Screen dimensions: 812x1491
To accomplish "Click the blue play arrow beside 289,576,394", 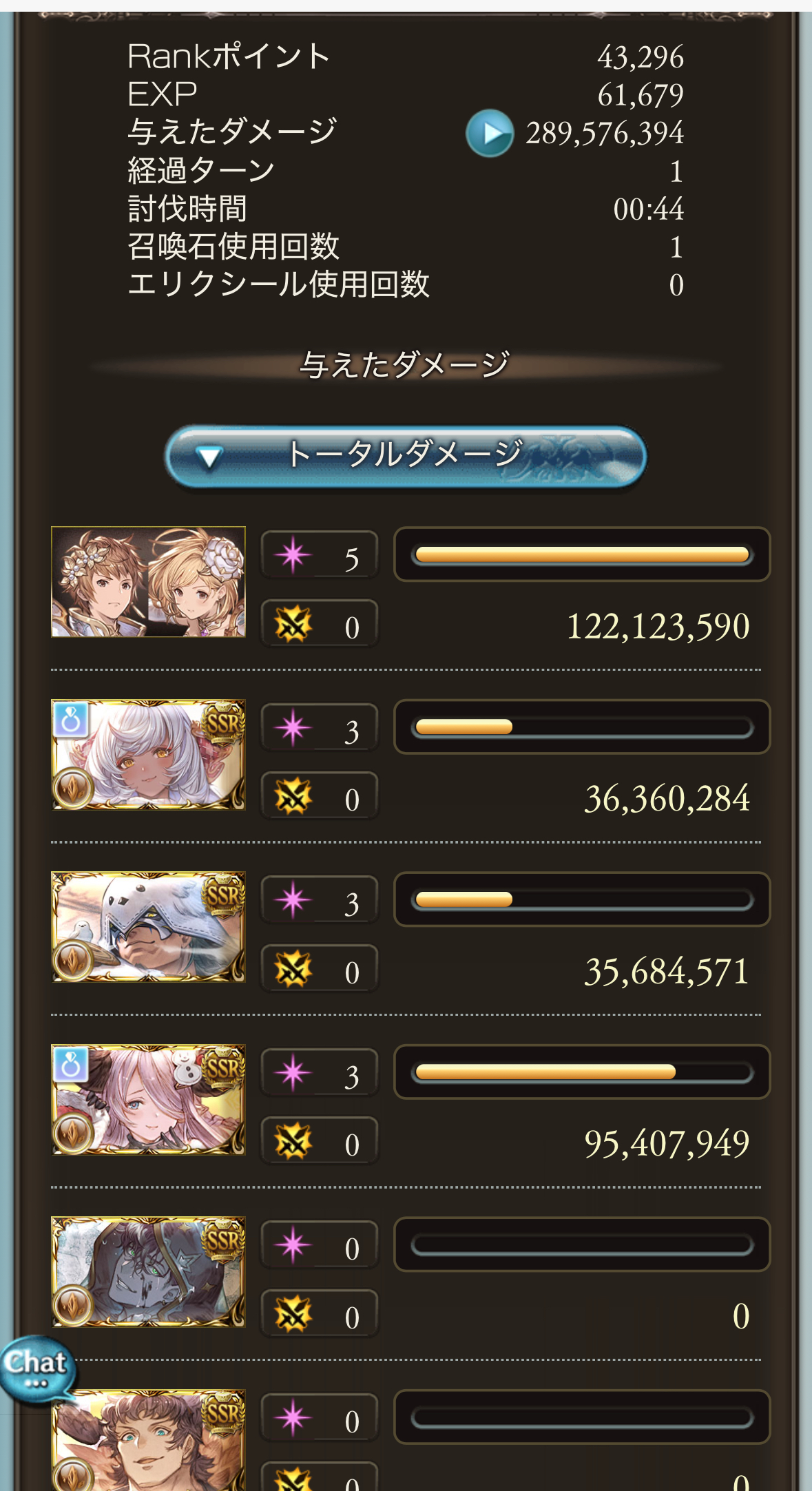I will pos(489,133).
